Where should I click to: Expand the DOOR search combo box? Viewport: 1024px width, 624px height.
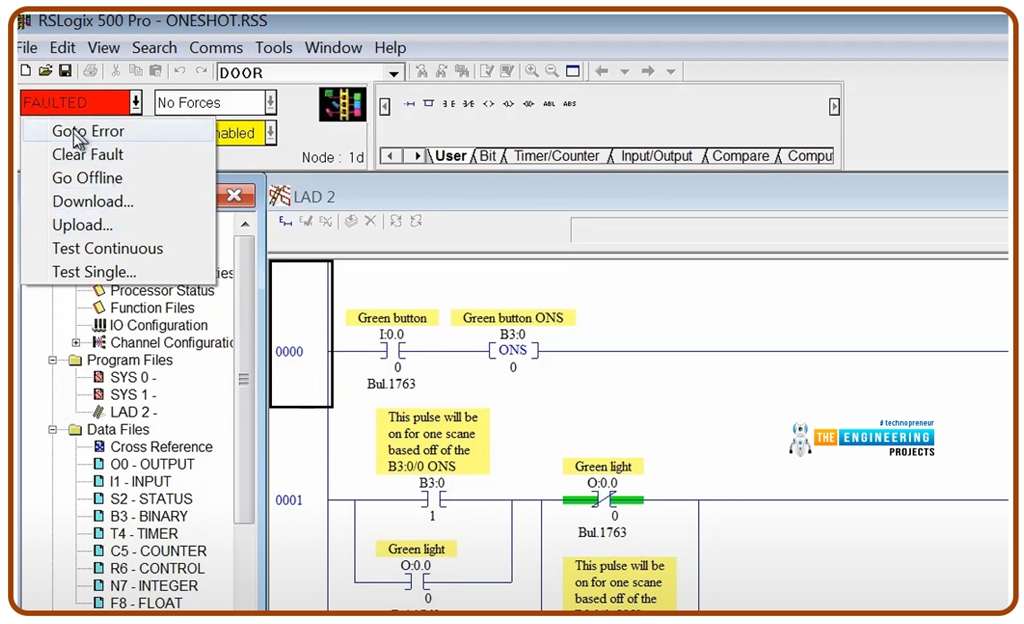394,73
